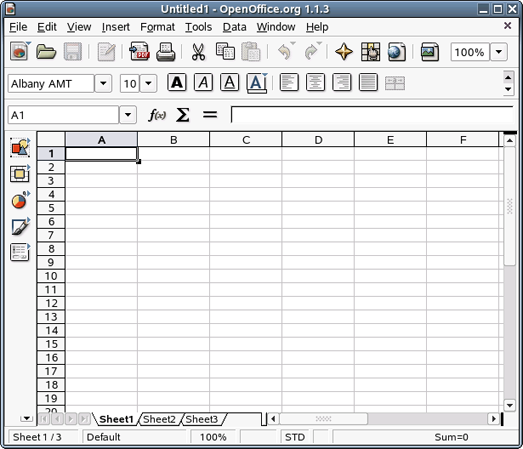The image size is (523, 449).
Task: Click the Print icon
Action: [166, 52]
